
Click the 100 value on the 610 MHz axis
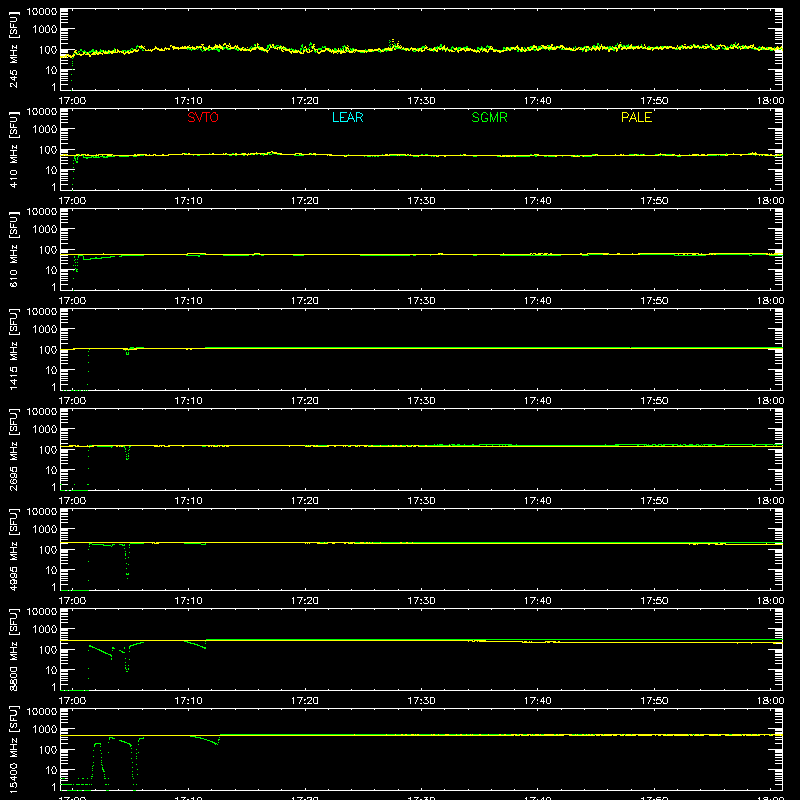48,250
